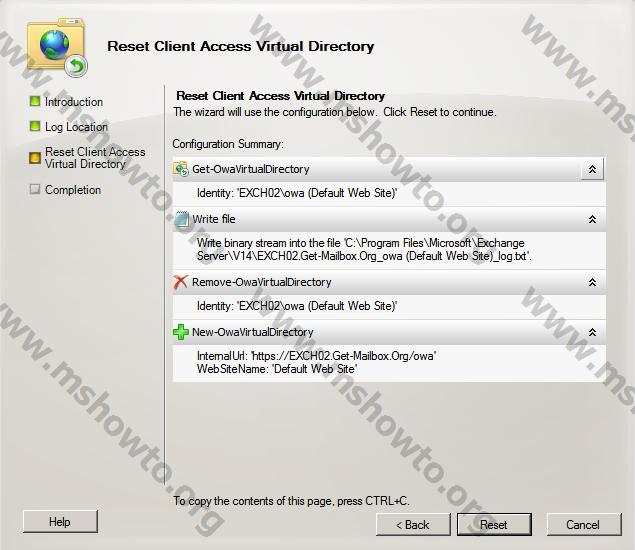The image size is (635, 550).
Task: Click the Identity line under Remove-OwaVirtualDirectory
Action: [297, 306]
